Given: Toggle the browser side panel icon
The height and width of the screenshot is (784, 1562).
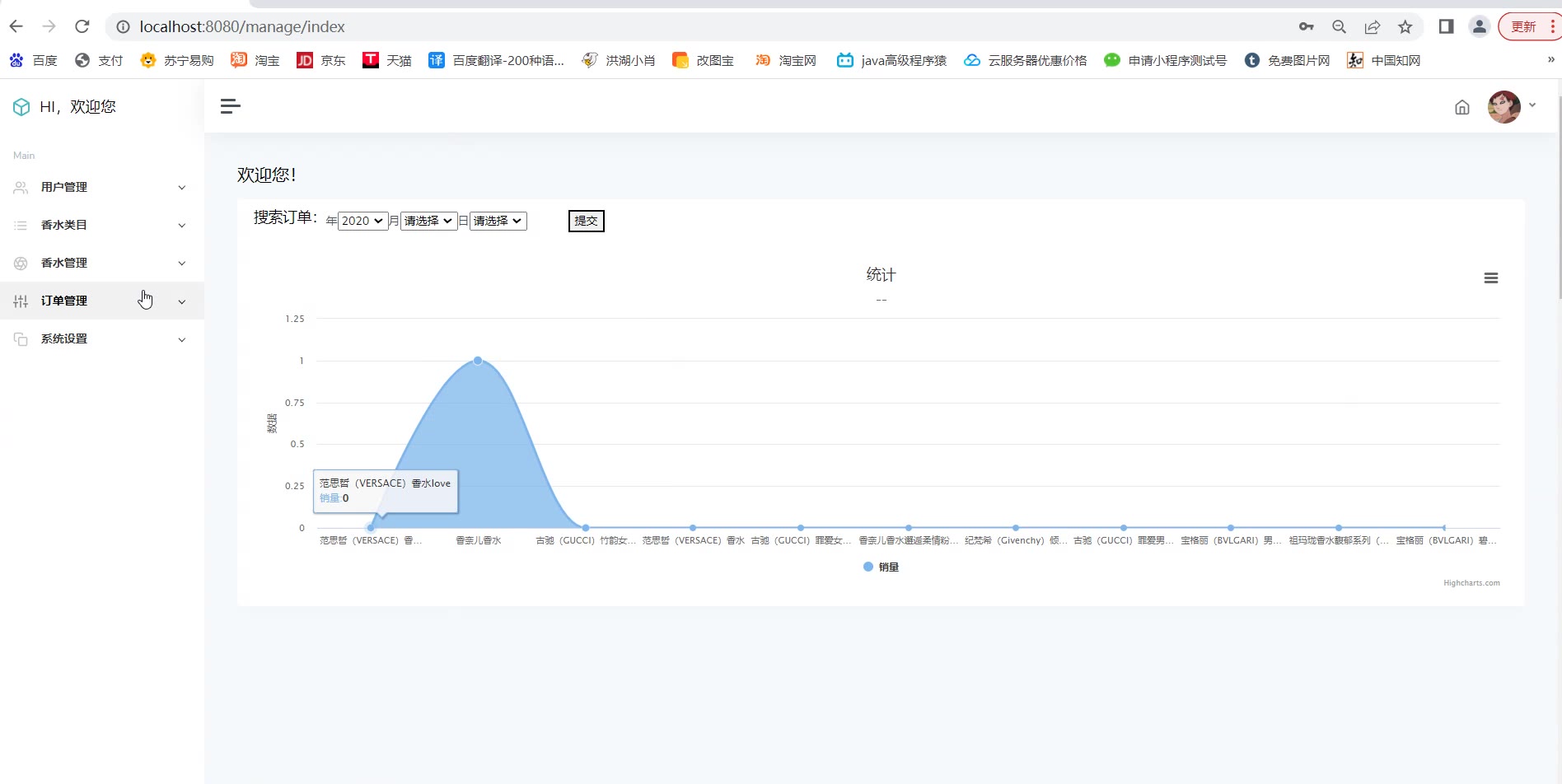Looking at the screenshot, I should (x=1446, y=26).
